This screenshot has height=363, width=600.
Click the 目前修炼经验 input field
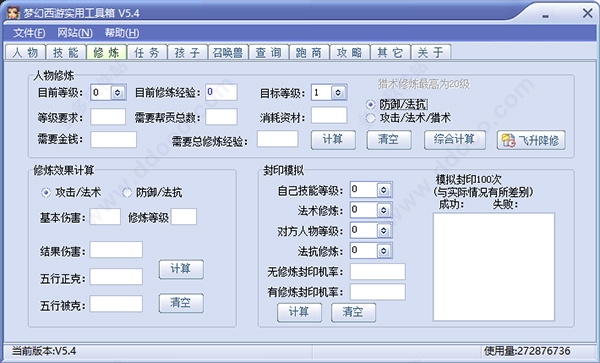(x=221, y=93)
